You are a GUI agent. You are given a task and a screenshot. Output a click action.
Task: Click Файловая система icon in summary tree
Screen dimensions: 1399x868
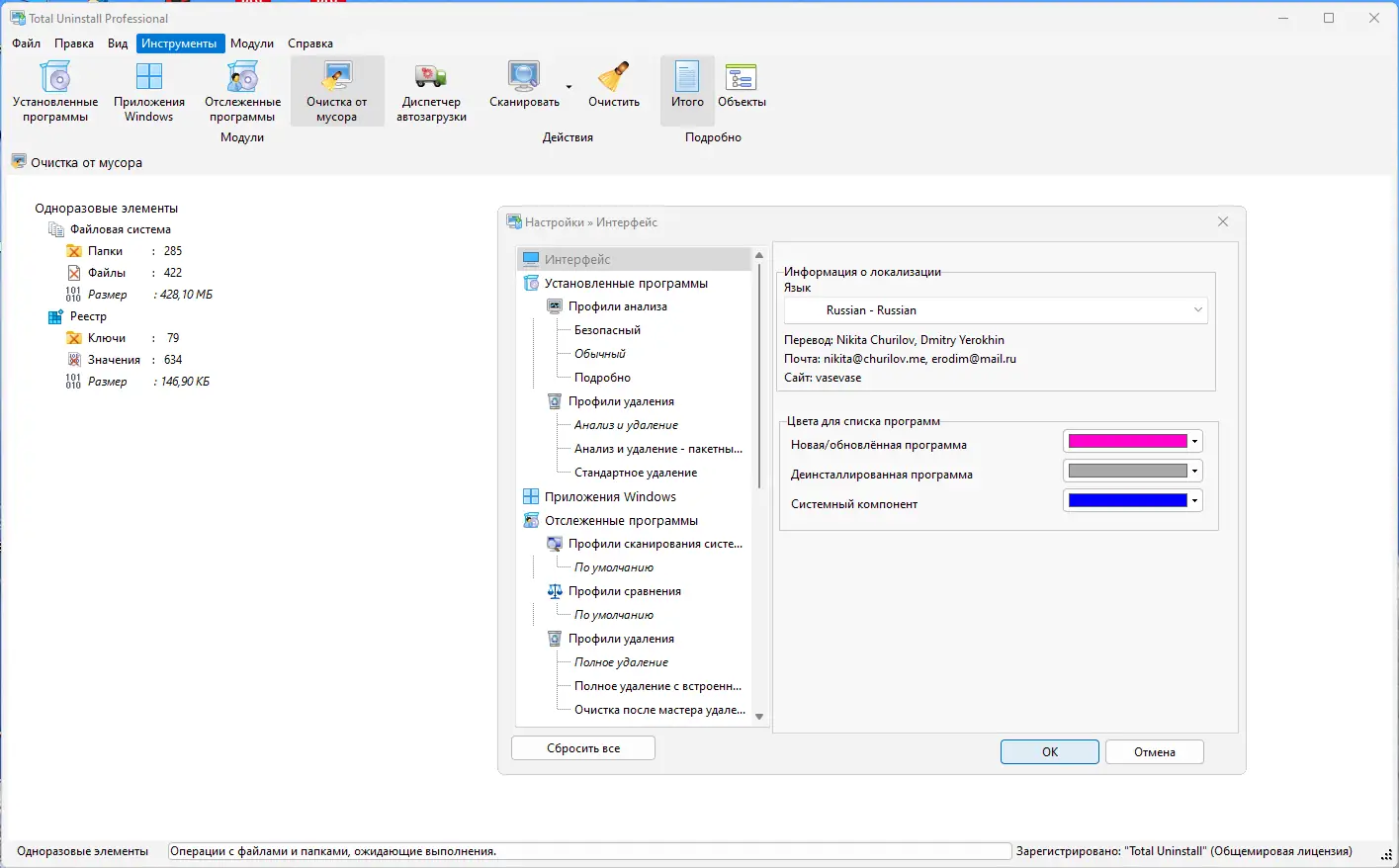point(56,229)
